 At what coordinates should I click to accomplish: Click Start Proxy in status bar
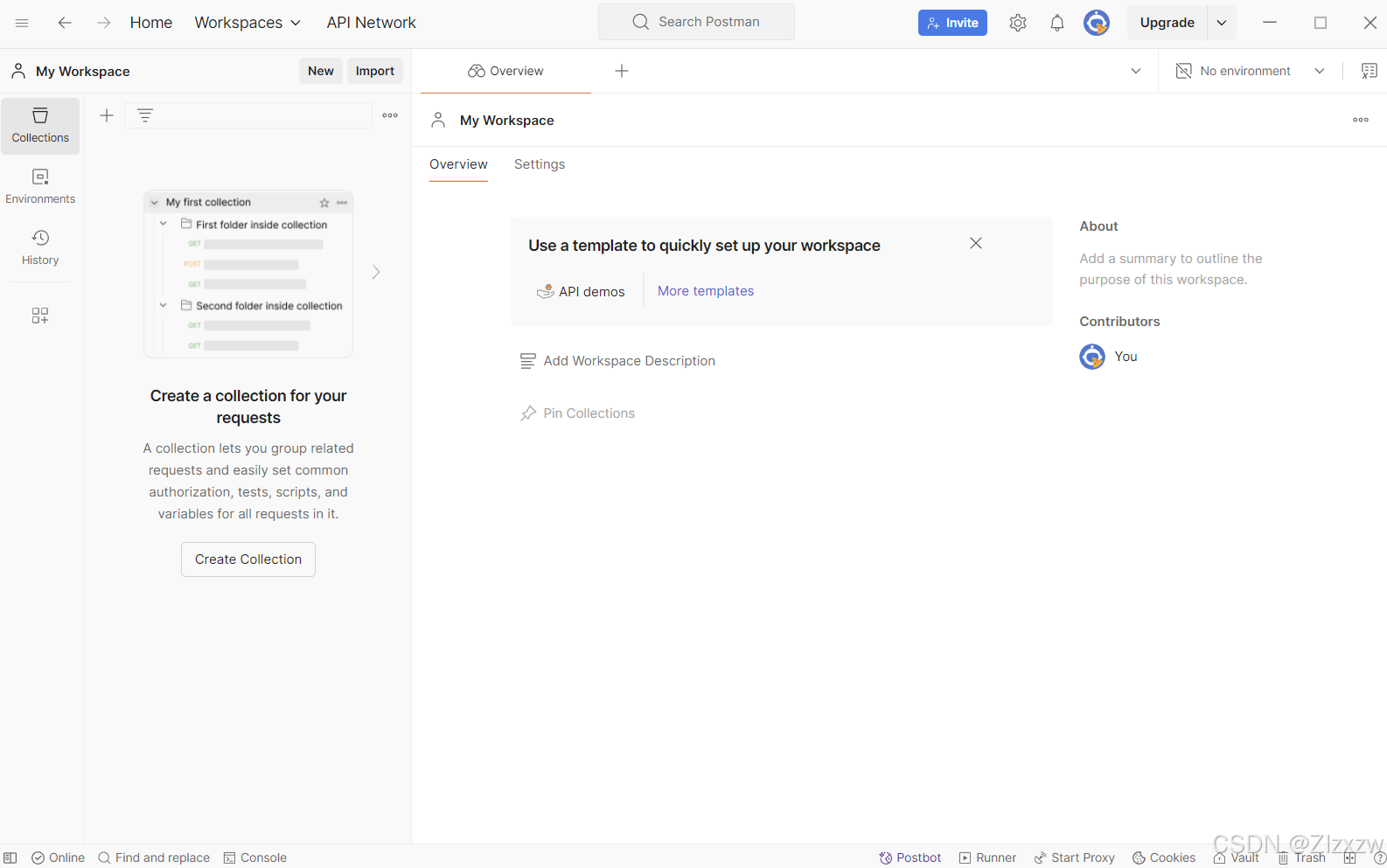click(1074, 858)
